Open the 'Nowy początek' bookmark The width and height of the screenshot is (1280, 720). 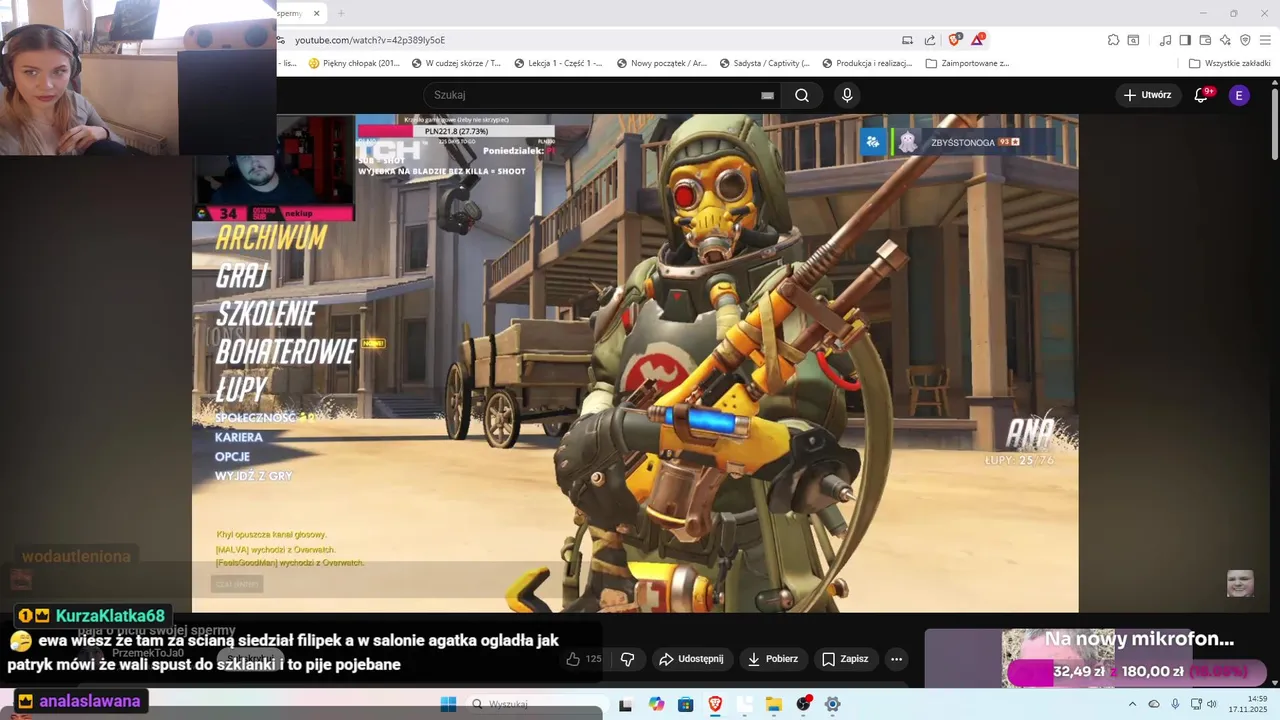point(662,63)
